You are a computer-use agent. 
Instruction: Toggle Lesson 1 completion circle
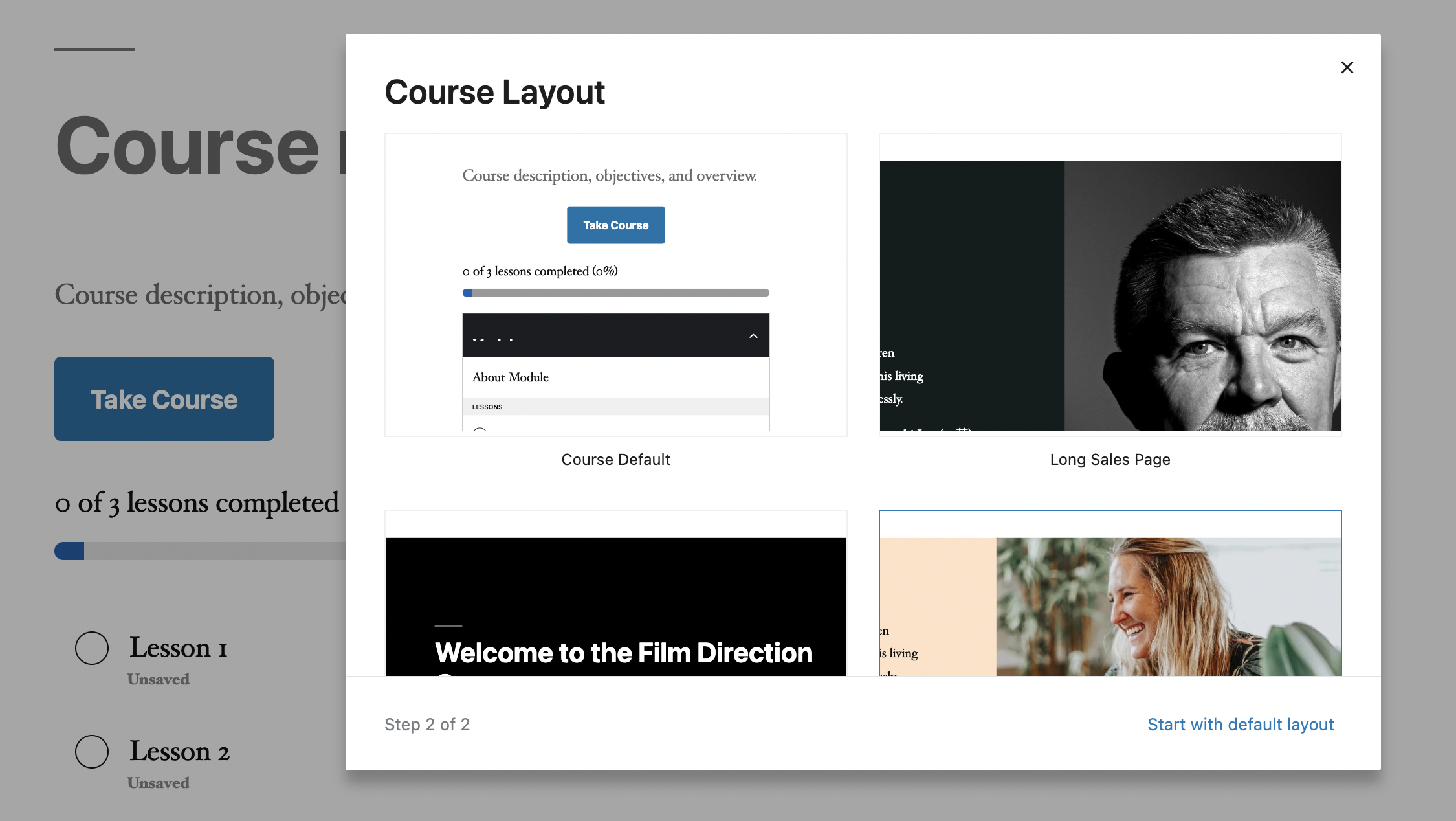[92, 648]
